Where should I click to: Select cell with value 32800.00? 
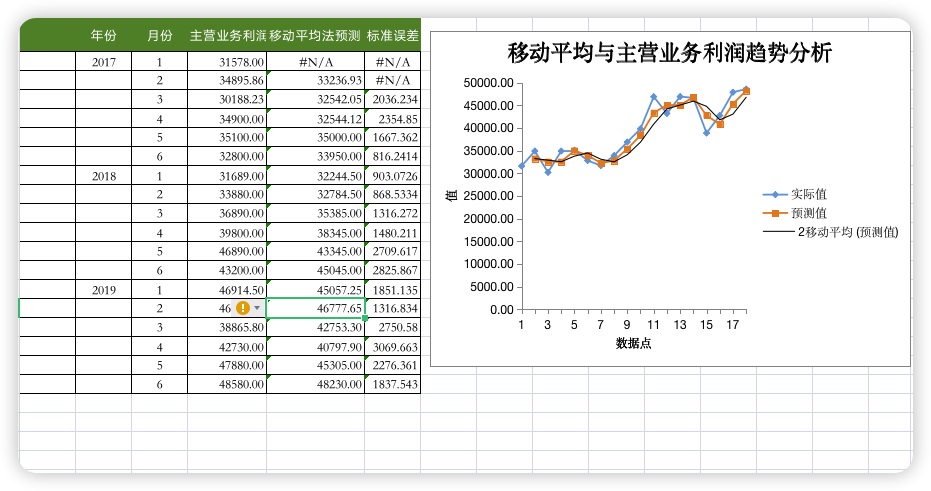(x=227, y=156)
